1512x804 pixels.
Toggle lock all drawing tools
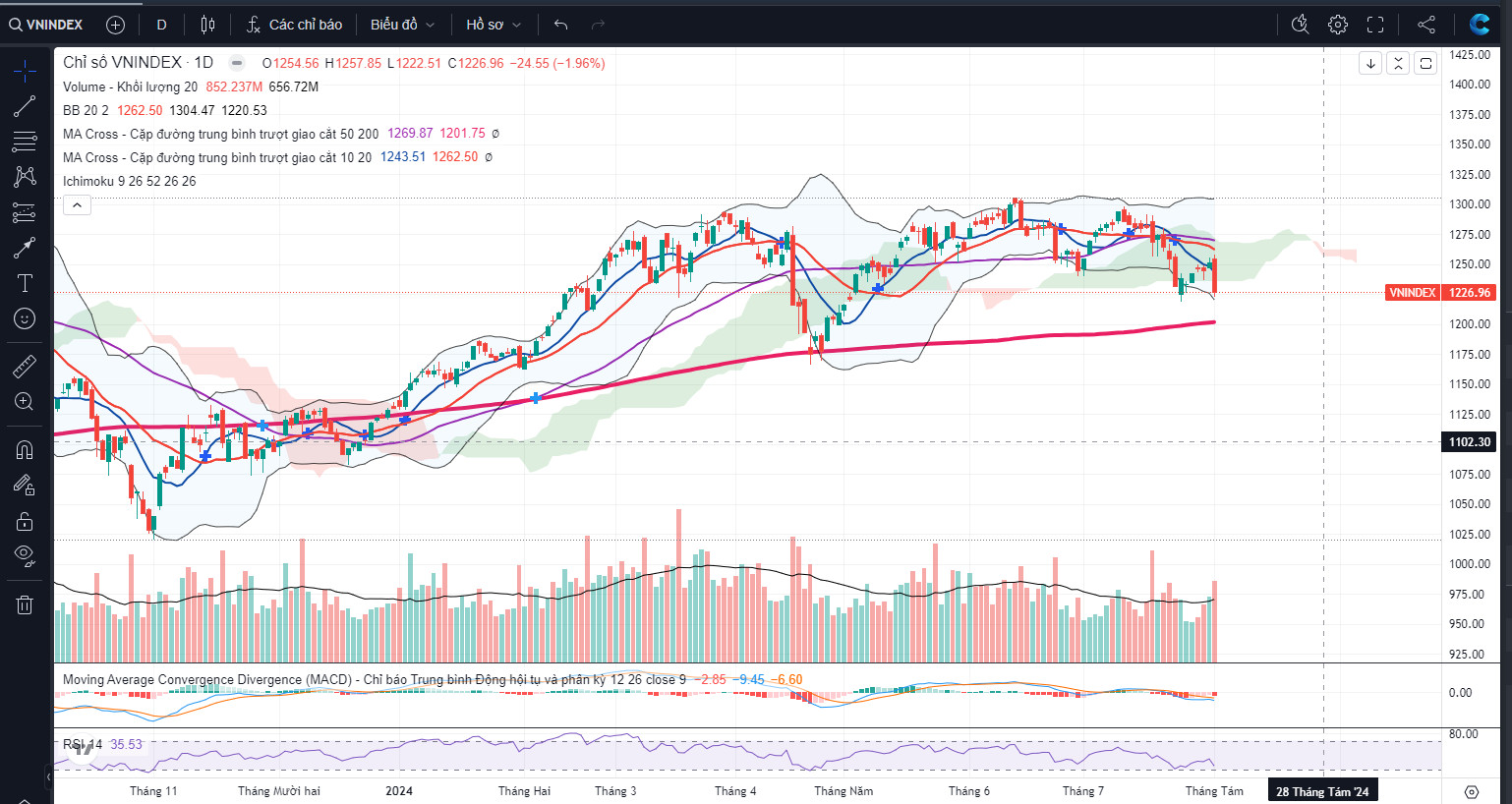click(25, 521)
